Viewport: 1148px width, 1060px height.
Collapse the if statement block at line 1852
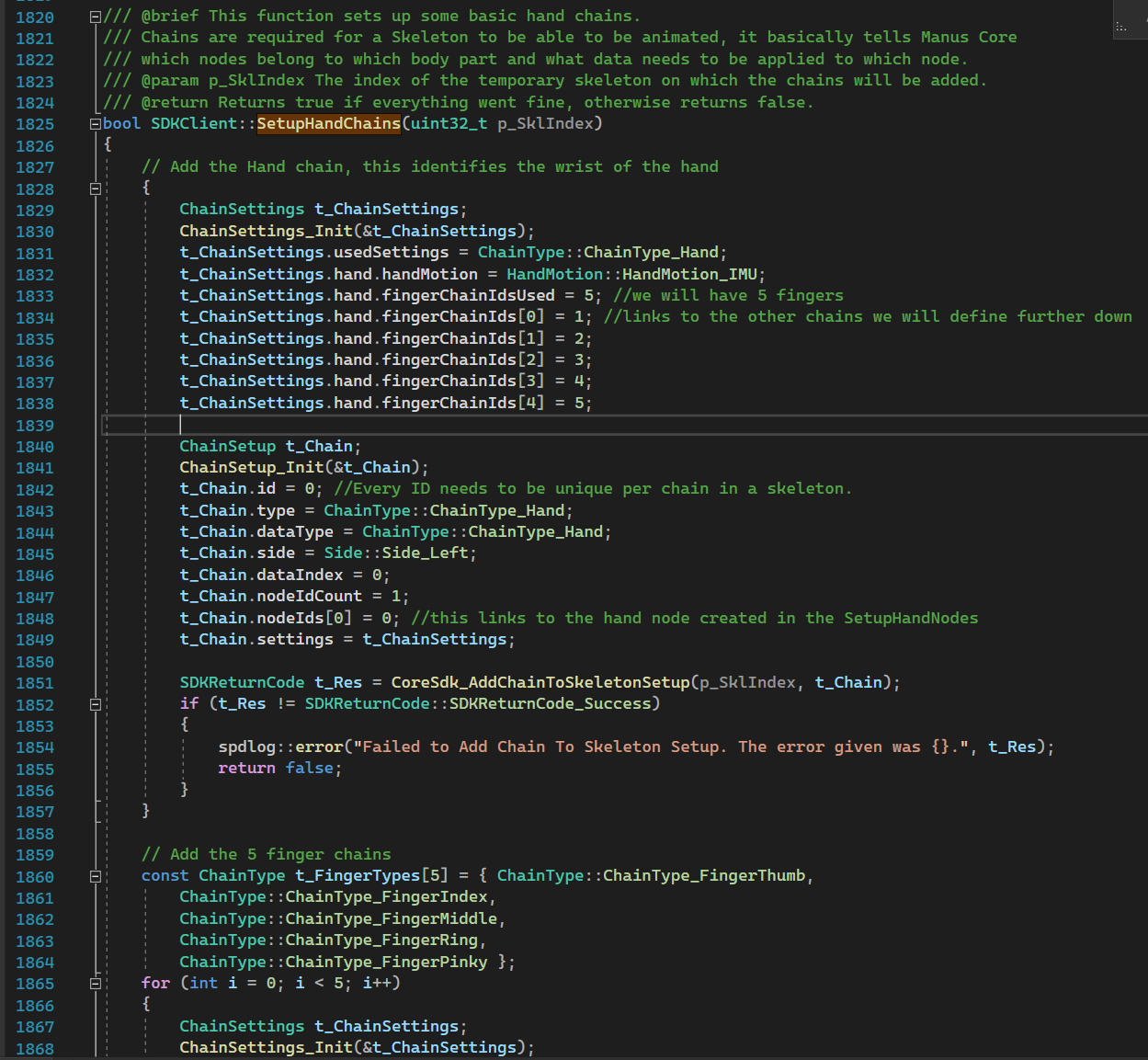96,704
